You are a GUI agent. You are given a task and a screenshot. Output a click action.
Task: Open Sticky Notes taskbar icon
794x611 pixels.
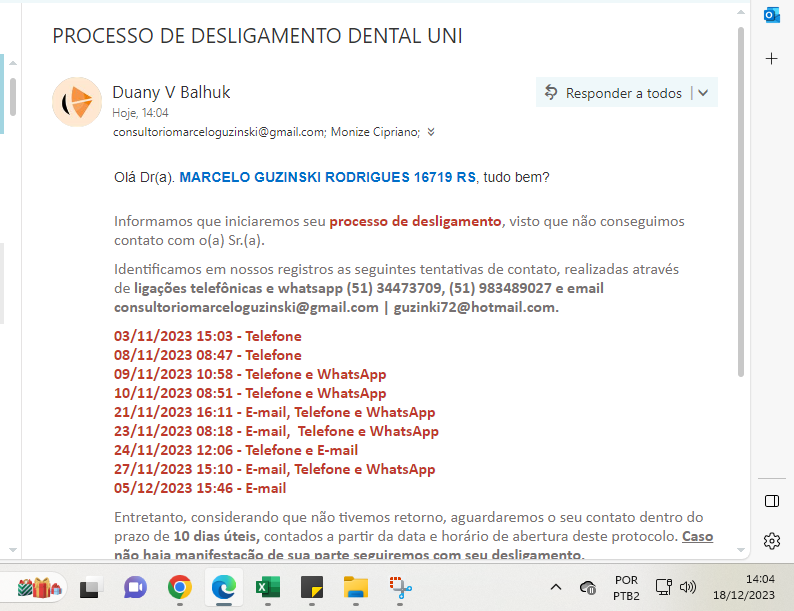coord(312,587)
